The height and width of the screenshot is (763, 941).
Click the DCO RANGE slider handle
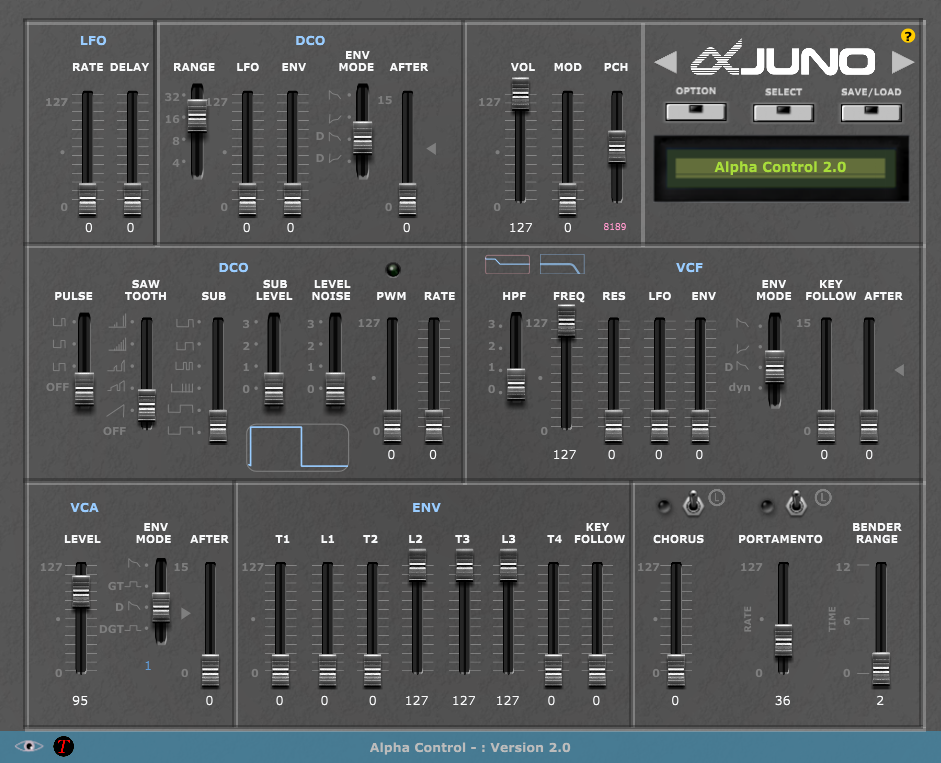click(197, 115)
